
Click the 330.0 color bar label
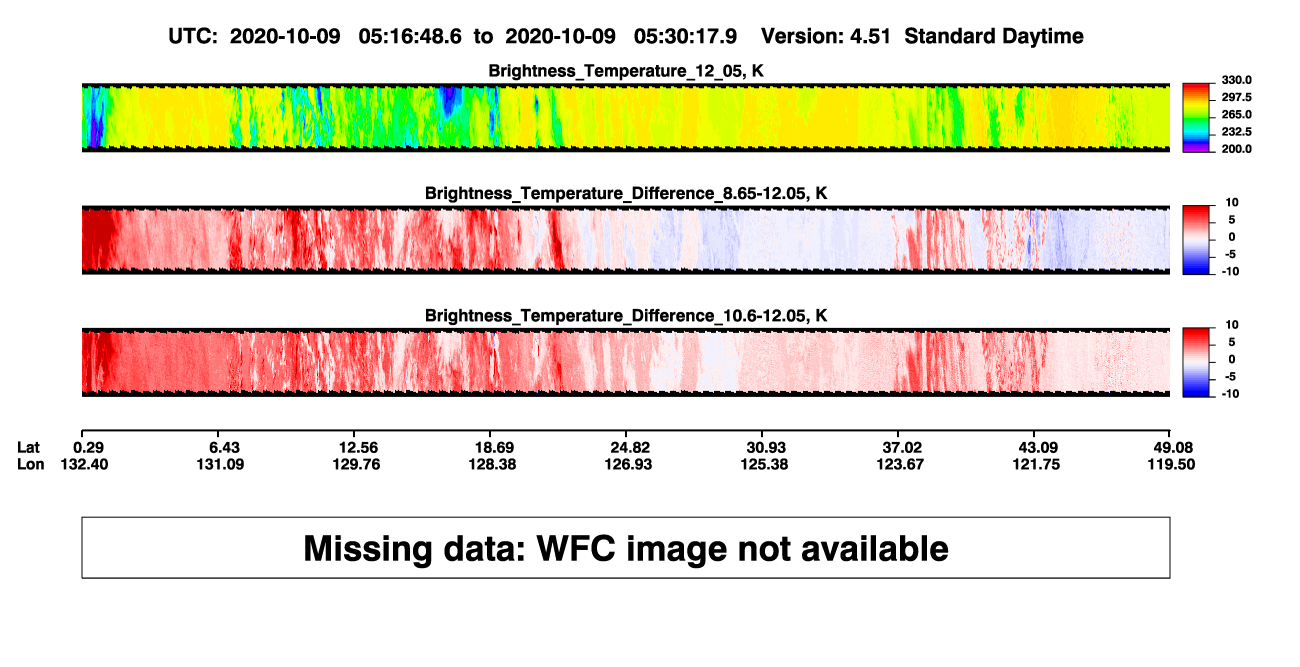pyautogui.click(x=1238, y=80)
